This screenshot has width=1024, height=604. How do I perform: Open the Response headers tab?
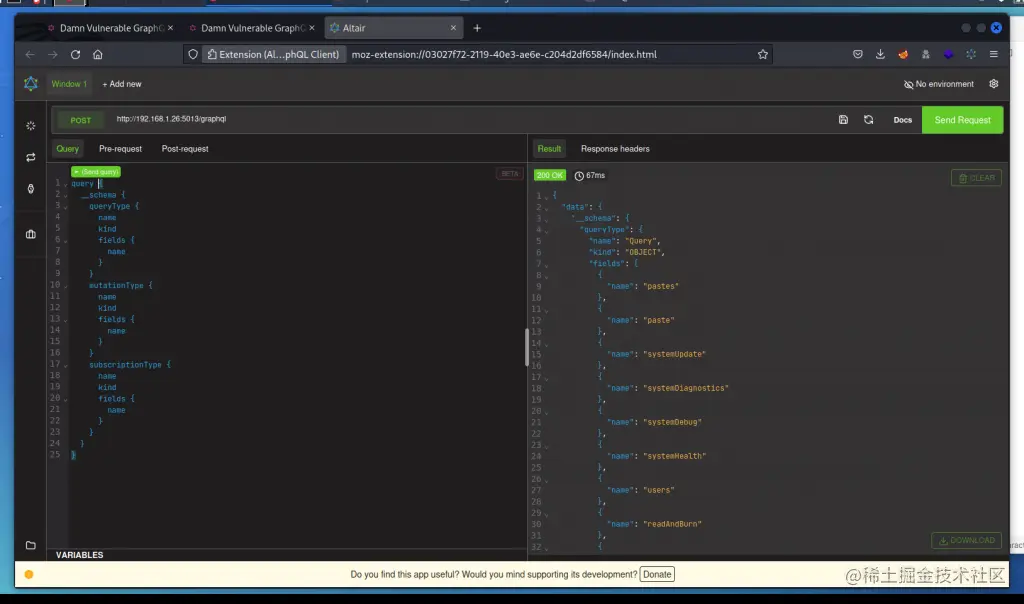[615, 149]
